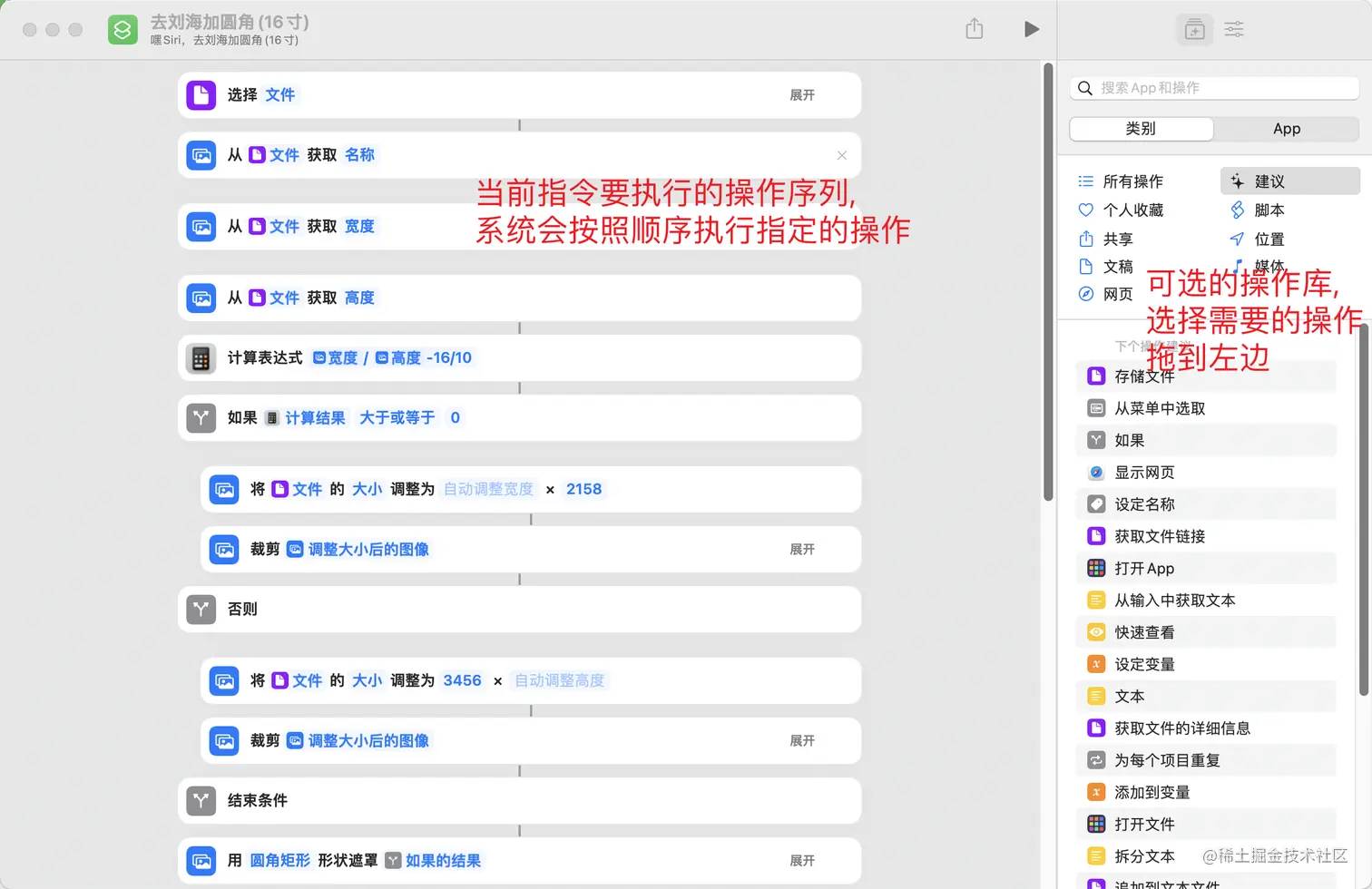Remove the 获取名称 action with the ×

[x=841, y=155]
